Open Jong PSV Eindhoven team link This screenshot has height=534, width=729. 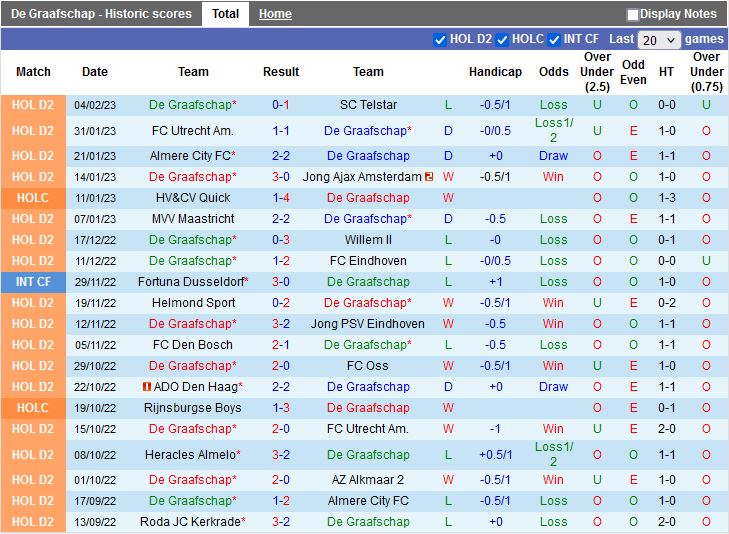click(367, 323)
